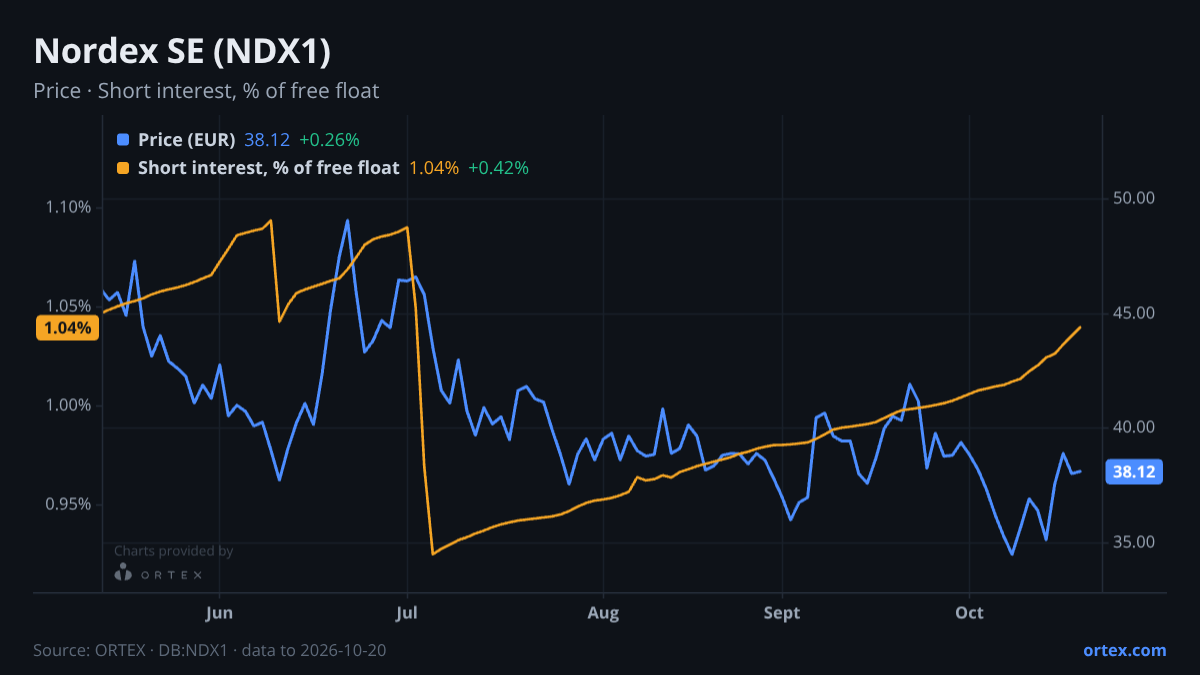Click the 45.00 right axis label
1200x675 pixels.
coord(1134,313)
